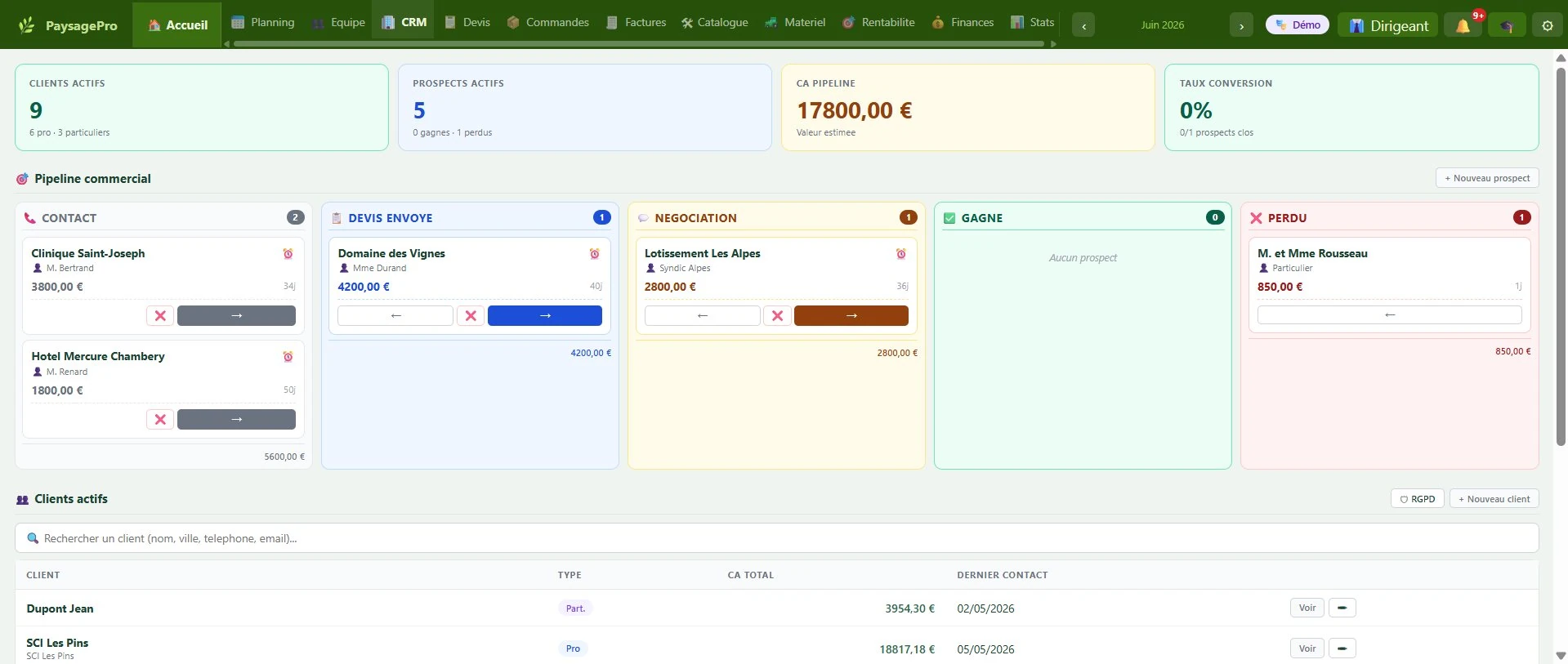Select the Dupont Jean client row
The image size is (1568, 664).
click(777, 608)
